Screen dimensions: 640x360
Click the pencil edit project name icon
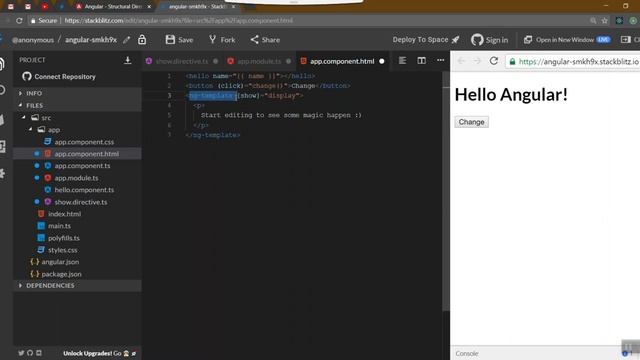click(x=127, y=40)
